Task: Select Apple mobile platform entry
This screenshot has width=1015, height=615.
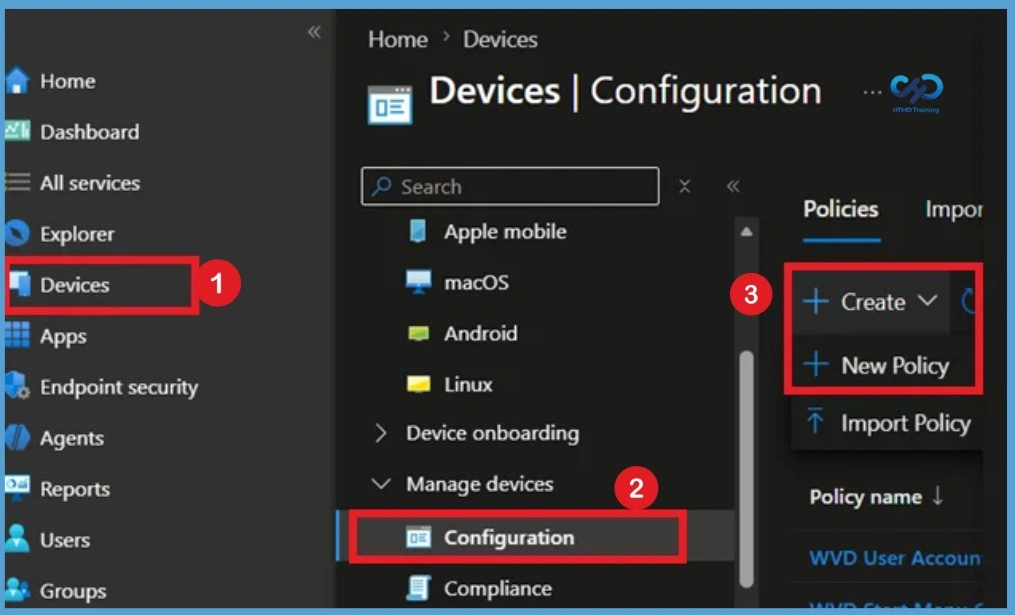Action: click(505, 231)
